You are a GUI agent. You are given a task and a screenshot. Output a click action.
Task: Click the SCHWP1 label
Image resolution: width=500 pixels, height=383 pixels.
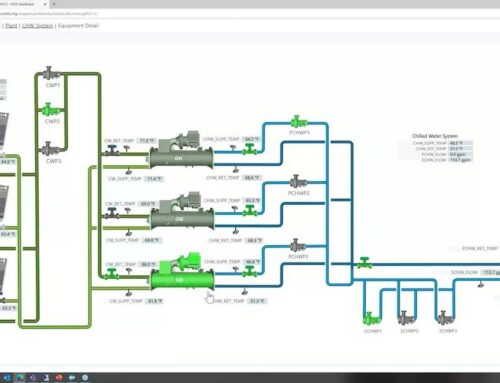click(373, 331)
